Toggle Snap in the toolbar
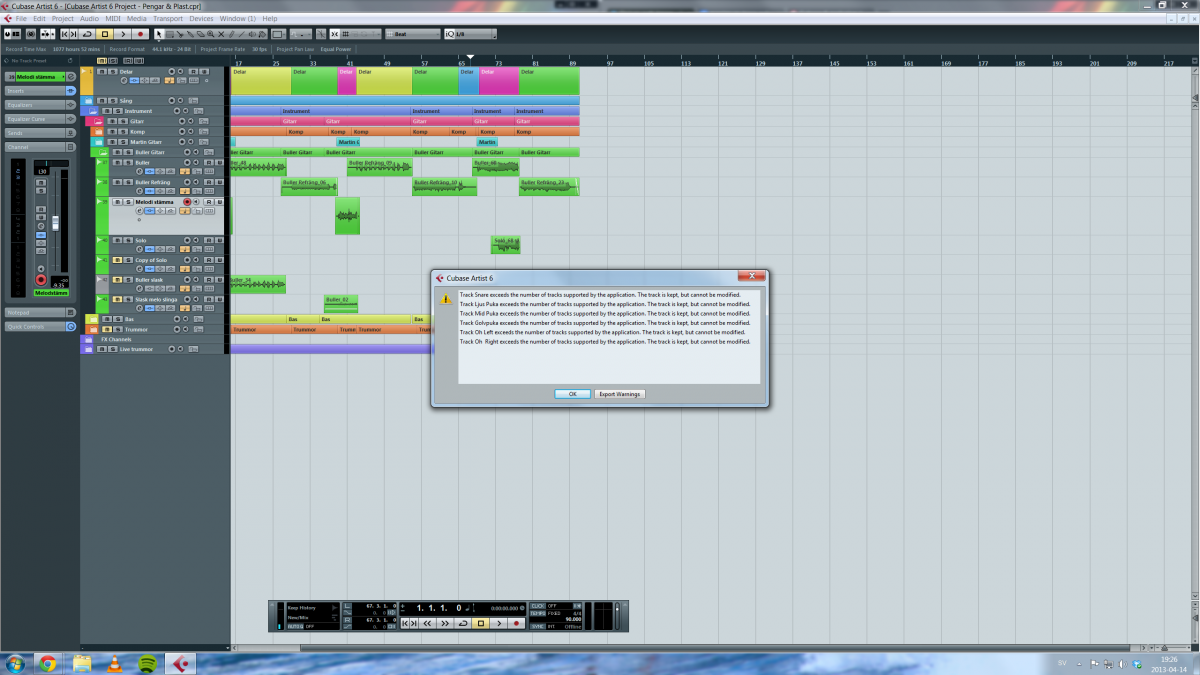Image resolution: width=1200 pixels, height=675 pixels. [333, 34]
